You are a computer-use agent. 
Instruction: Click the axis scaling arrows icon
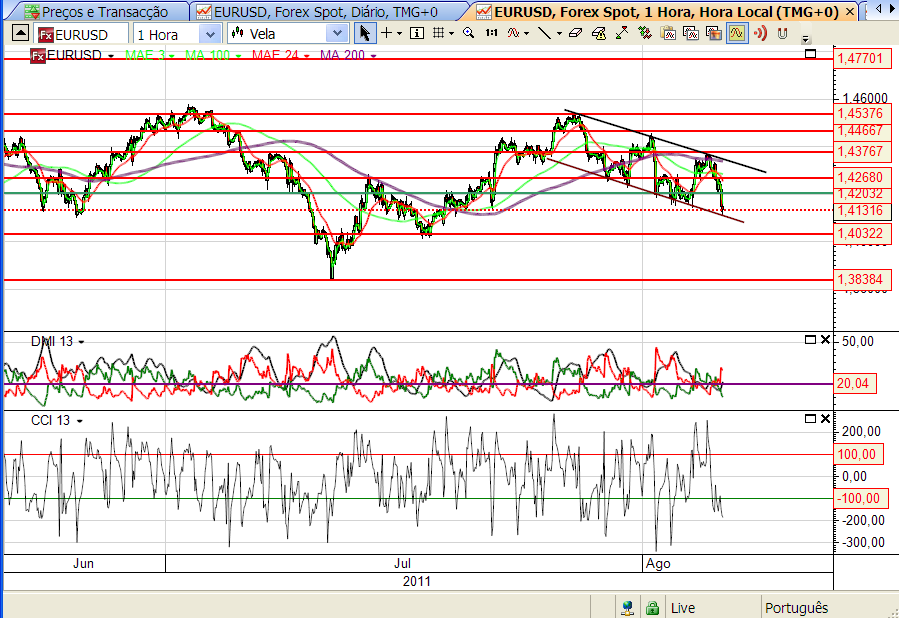tap(622, 34)
